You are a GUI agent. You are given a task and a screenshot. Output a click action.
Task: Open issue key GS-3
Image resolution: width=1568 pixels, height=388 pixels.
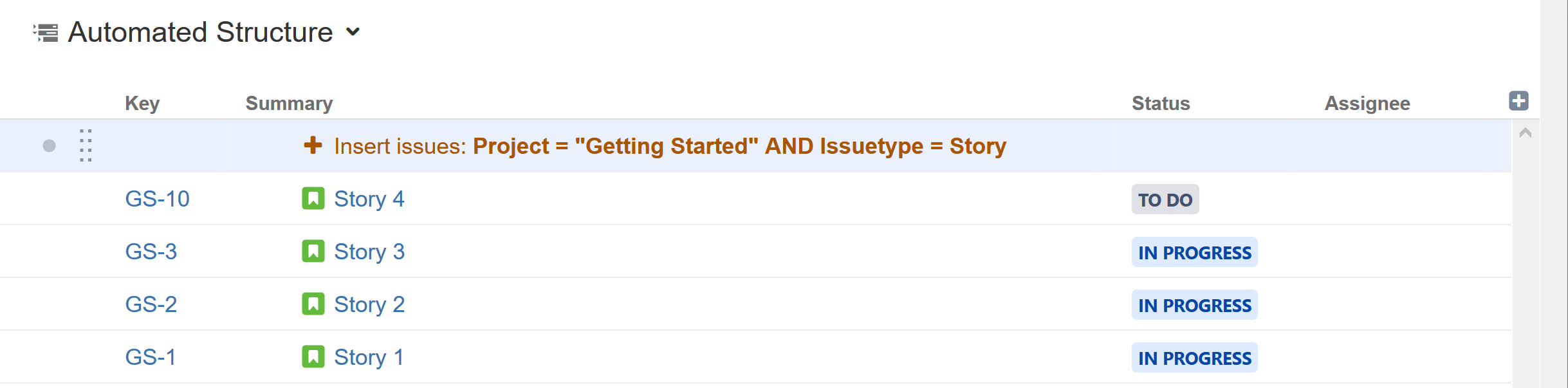[x=151, y=252]
